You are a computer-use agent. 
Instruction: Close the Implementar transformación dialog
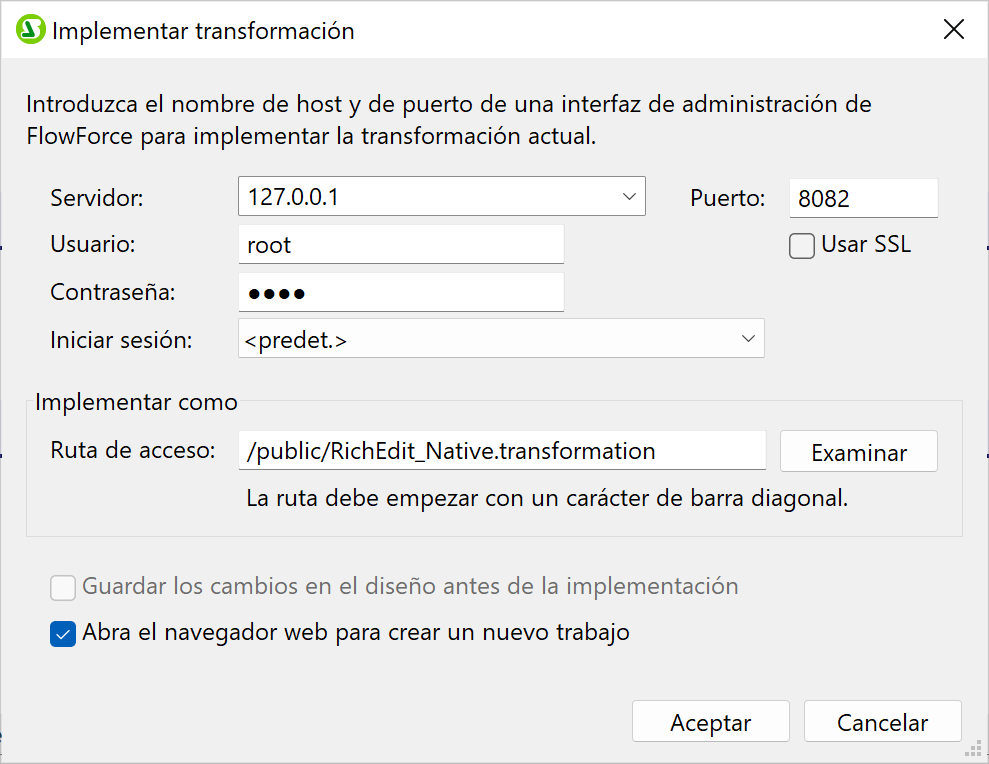[954, 30]
